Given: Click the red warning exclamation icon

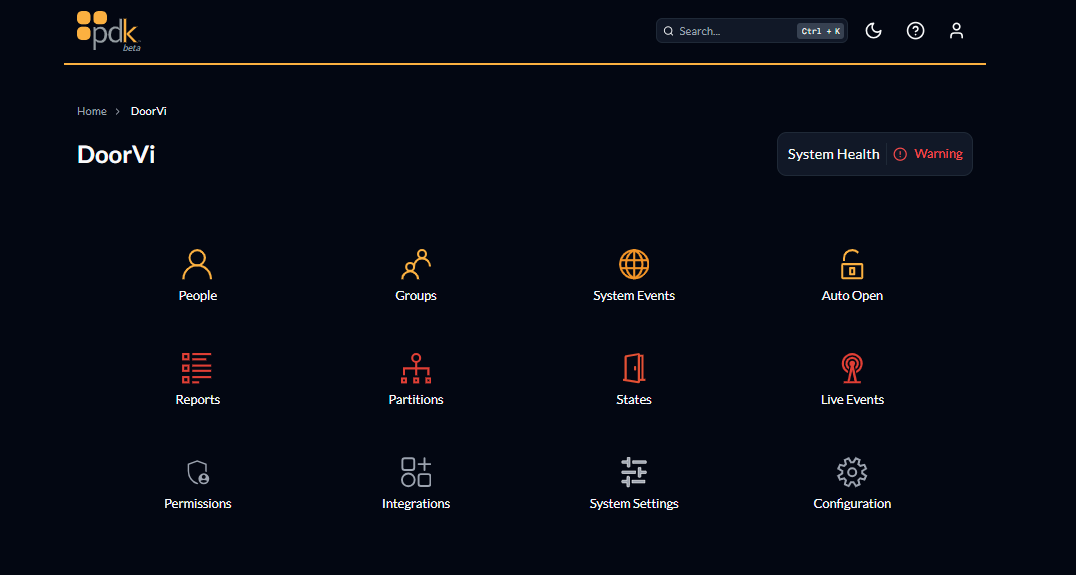Looking at the screenshot, I should (x=900, y=154).
